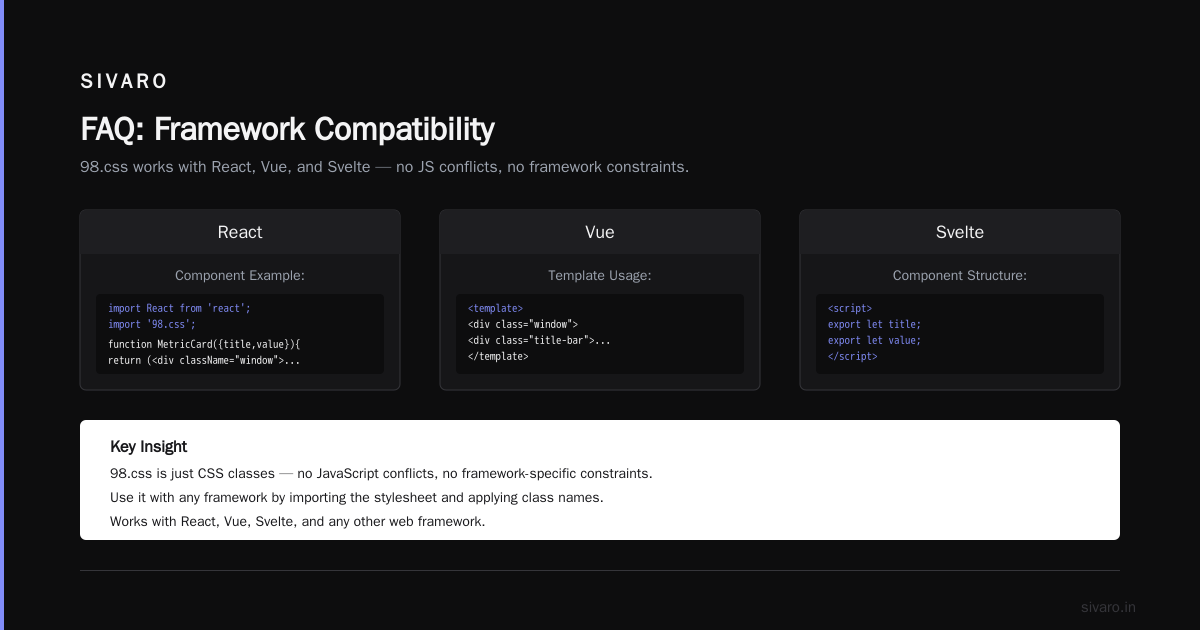Image resolution: width=1200 pixels, height=630 pixels.
Task: Select the subtitle about React, Vue, and Svelte
Action: 384,166
